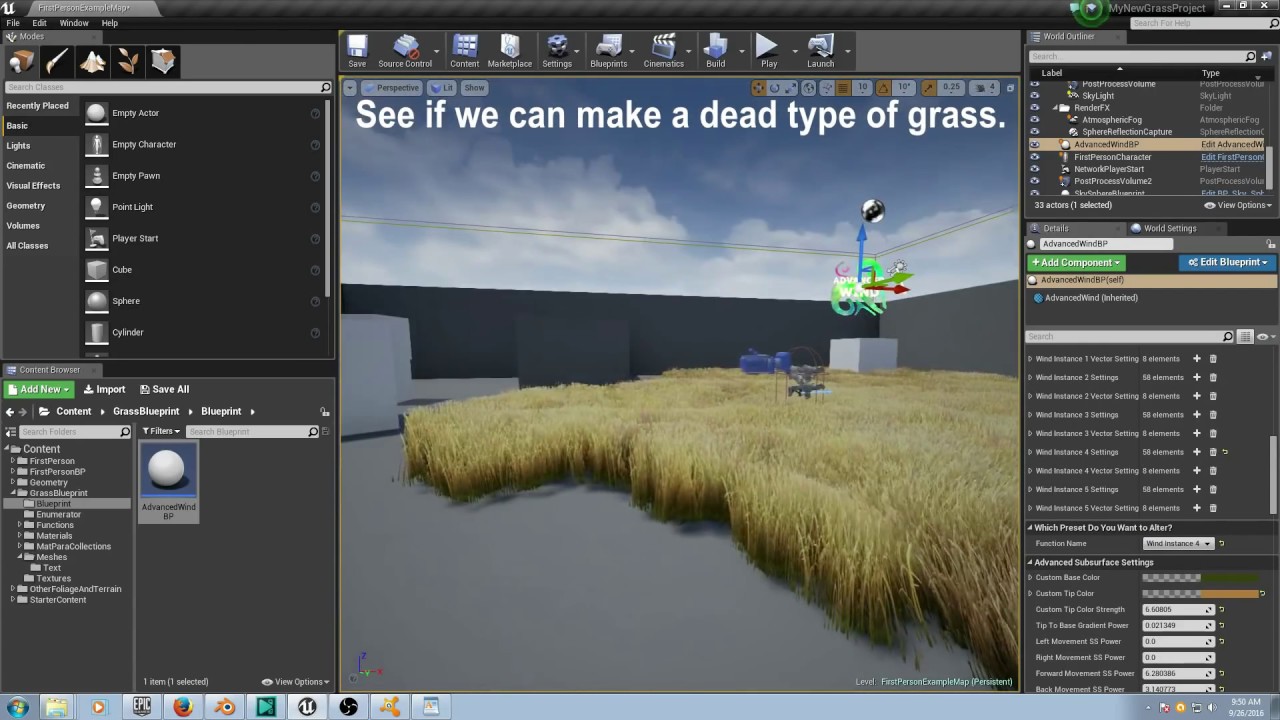Click the Build toolbar icon

(x=715, y=51)
